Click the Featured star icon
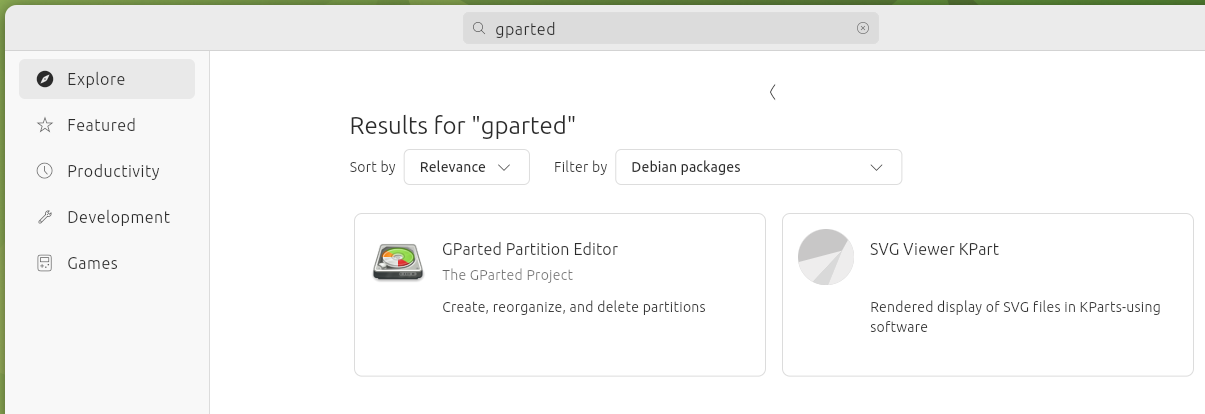1205x414 pixels. click(x=44, y=125)
